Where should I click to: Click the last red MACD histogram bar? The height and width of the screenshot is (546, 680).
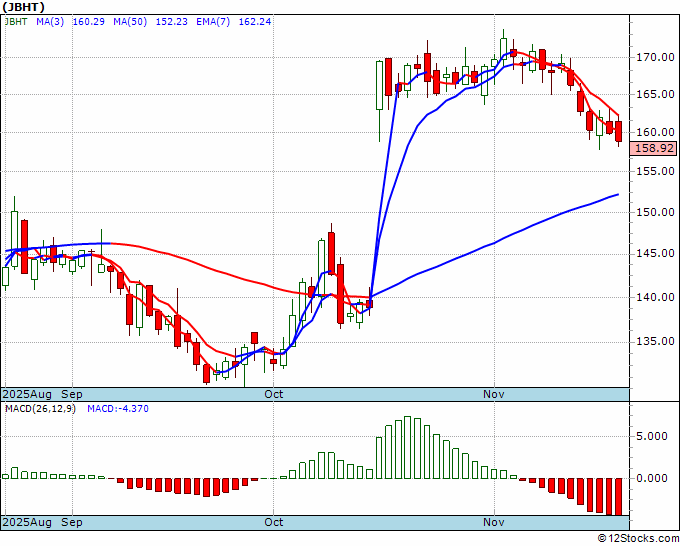[618, 497]
